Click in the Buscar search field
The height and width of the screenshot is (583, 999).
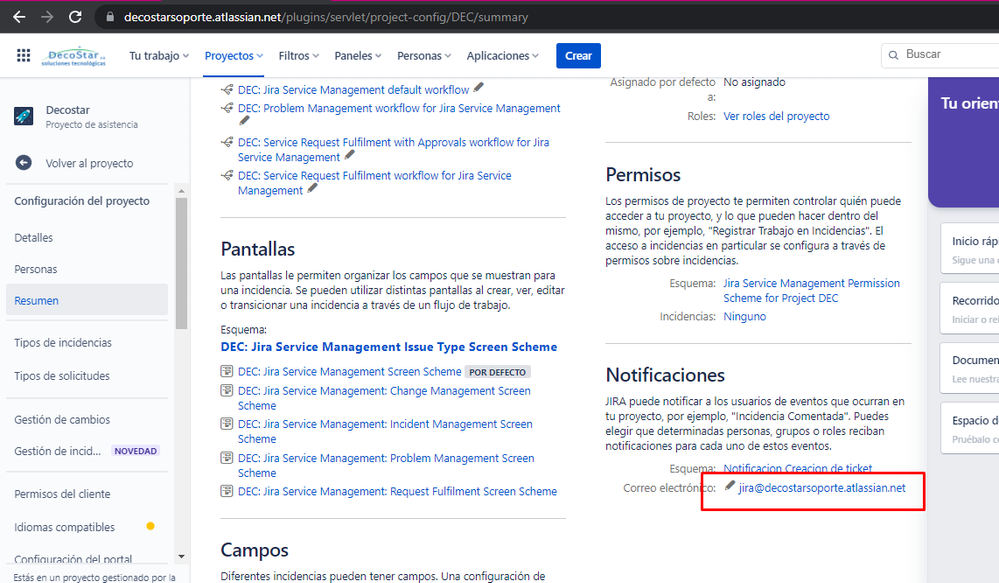tap(940, 55)
